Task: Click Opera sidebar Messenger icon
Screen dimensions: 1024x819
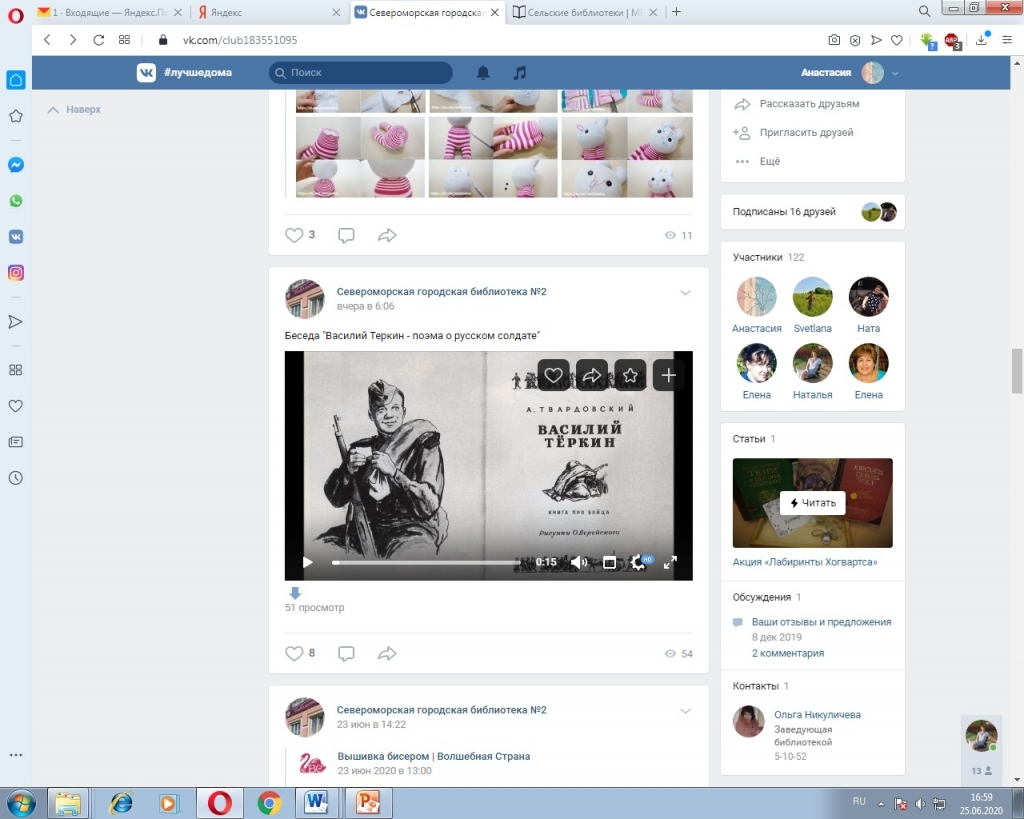Action: 16,165
